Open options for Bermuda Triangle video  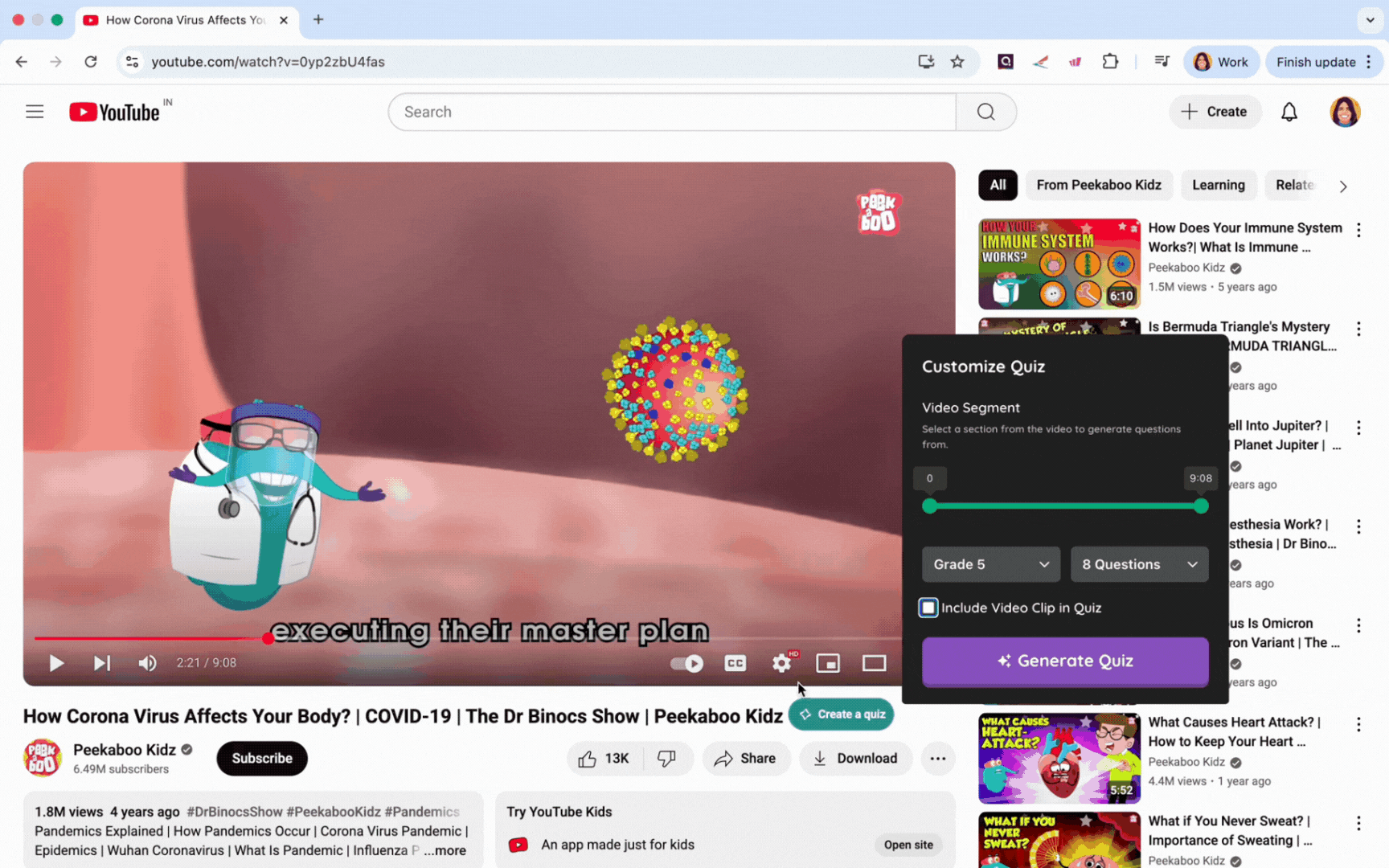coord(1358,329)
